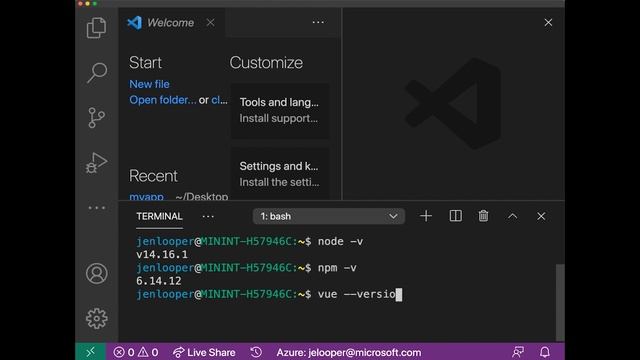
Task: Close the terminal panel
Action: tap(541, 216)
